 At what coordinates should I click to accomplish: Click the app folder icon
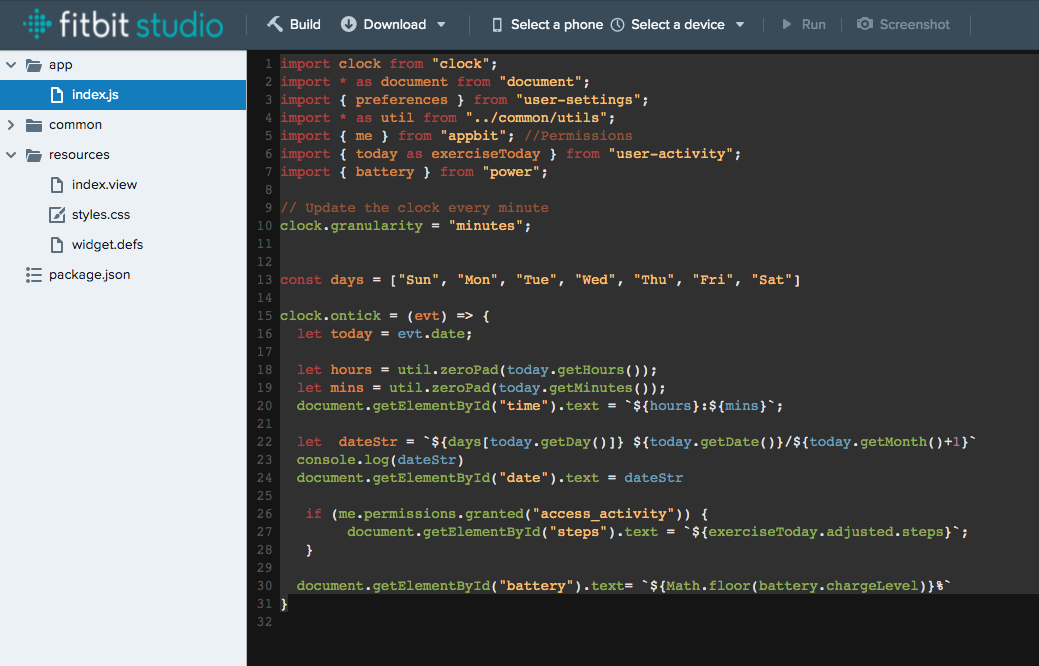coord(34,65)
